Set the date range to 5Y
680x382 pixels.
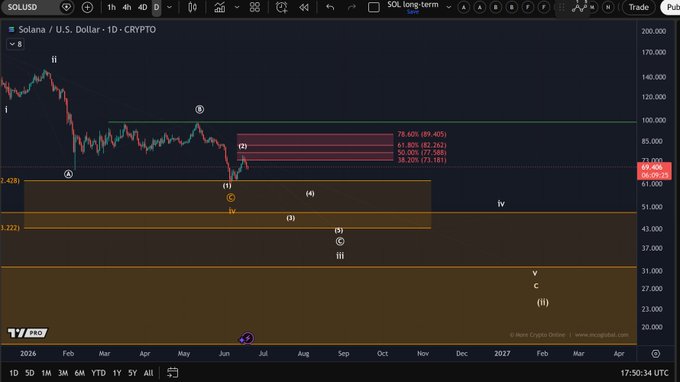click(x=133, y=373)
